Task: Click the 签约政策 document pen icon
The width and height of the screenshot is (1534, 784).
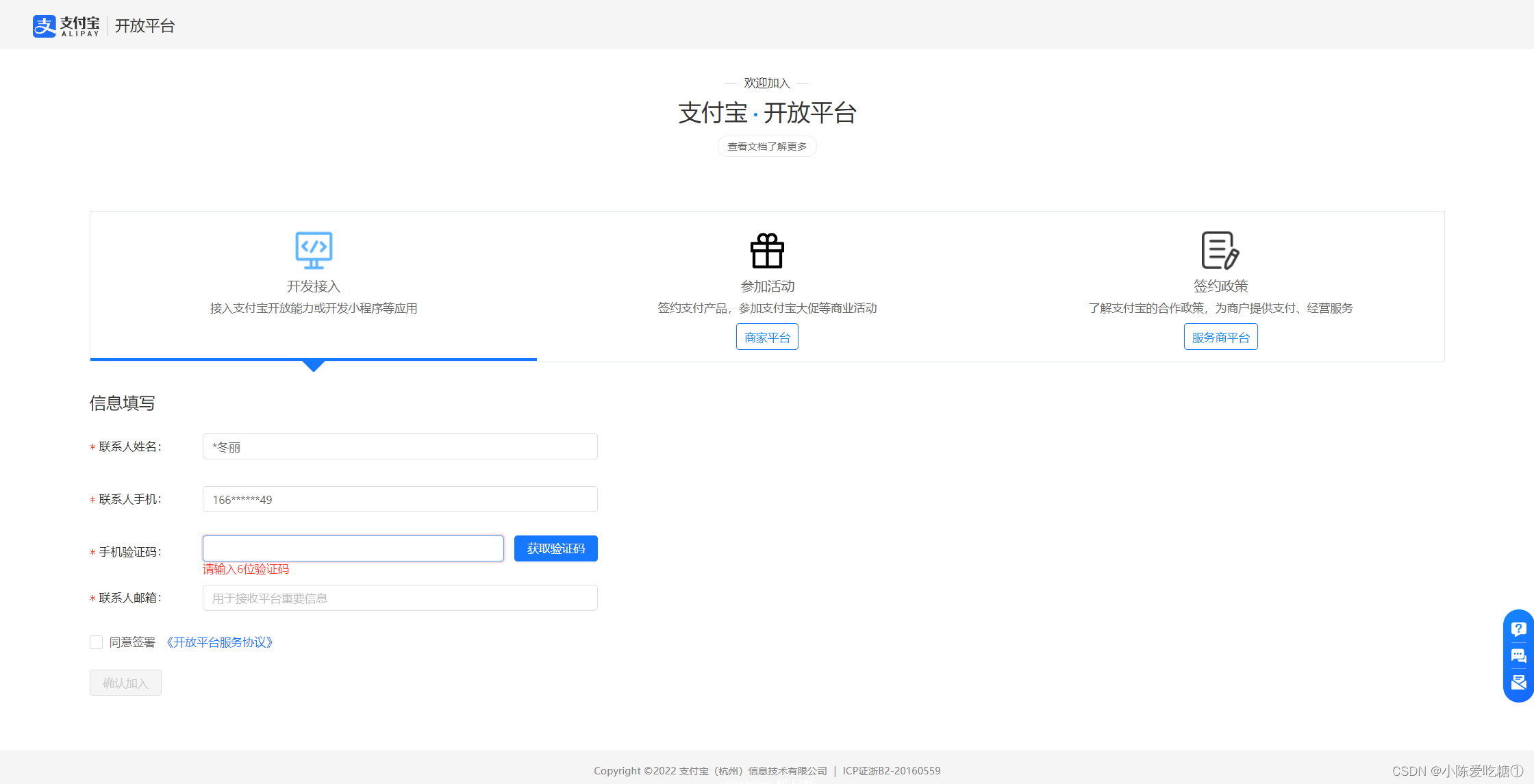Action: (x=1220, y=251)
